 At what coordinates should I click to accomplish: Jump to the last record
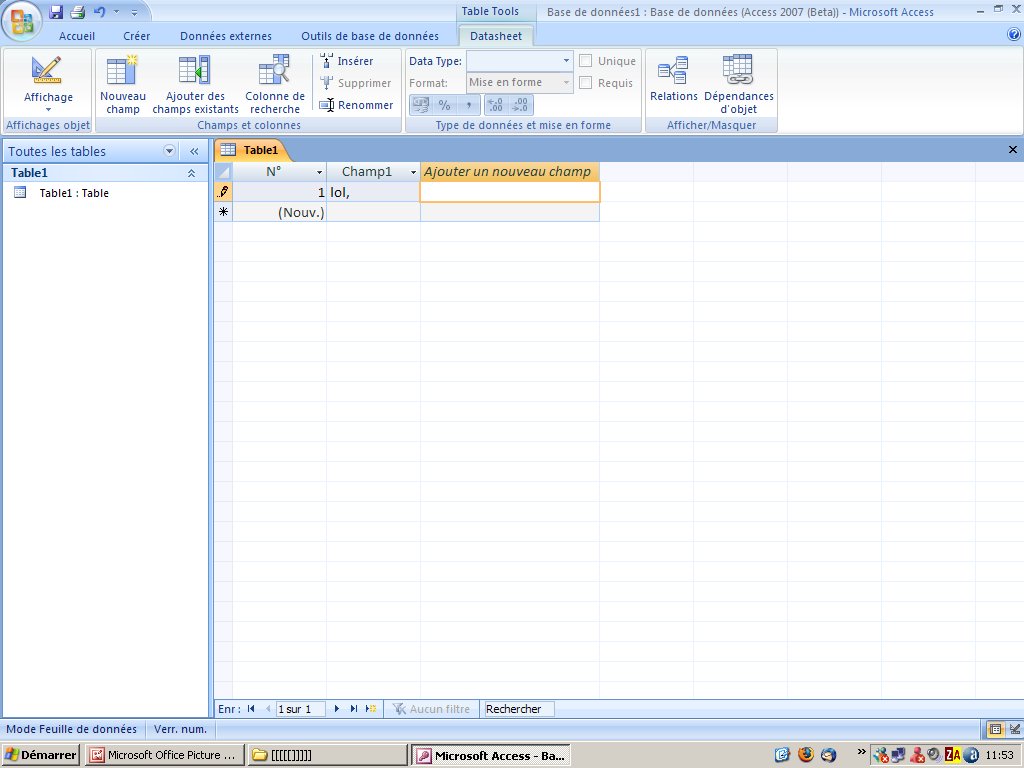click(x=353, y=709)
